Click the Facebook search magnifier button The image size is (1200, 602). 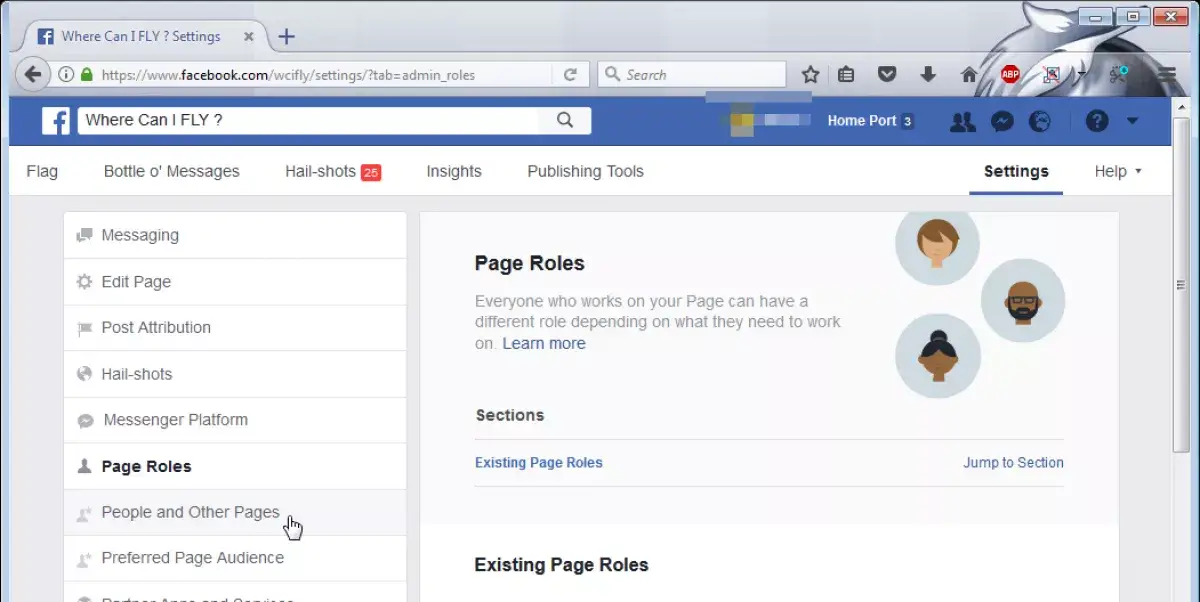click(565, 121)
